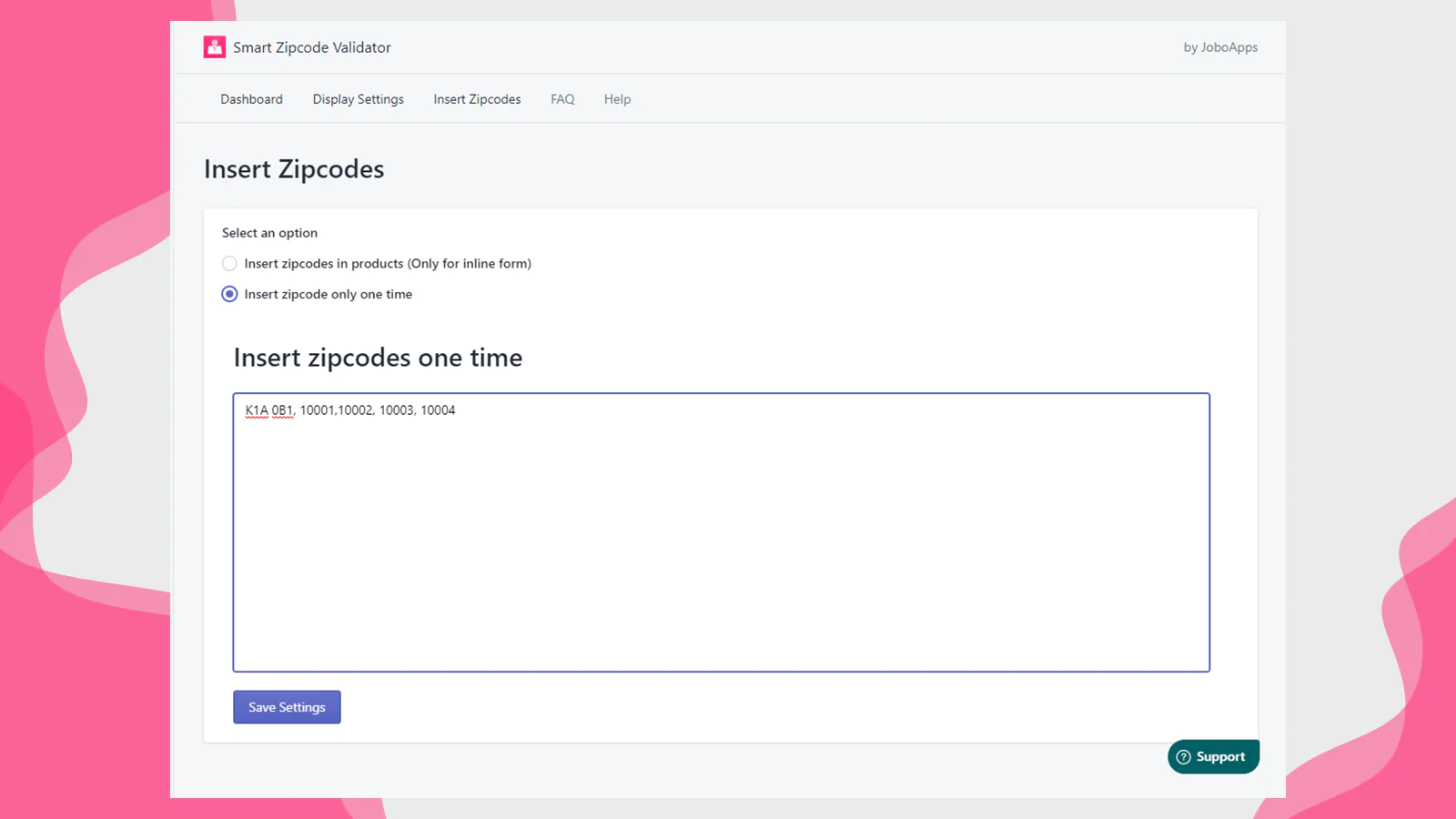Screen dimensions: 1456x819
Task: Click the 'Smart Zipcode Validator' title text
Action: click(312, 47)
